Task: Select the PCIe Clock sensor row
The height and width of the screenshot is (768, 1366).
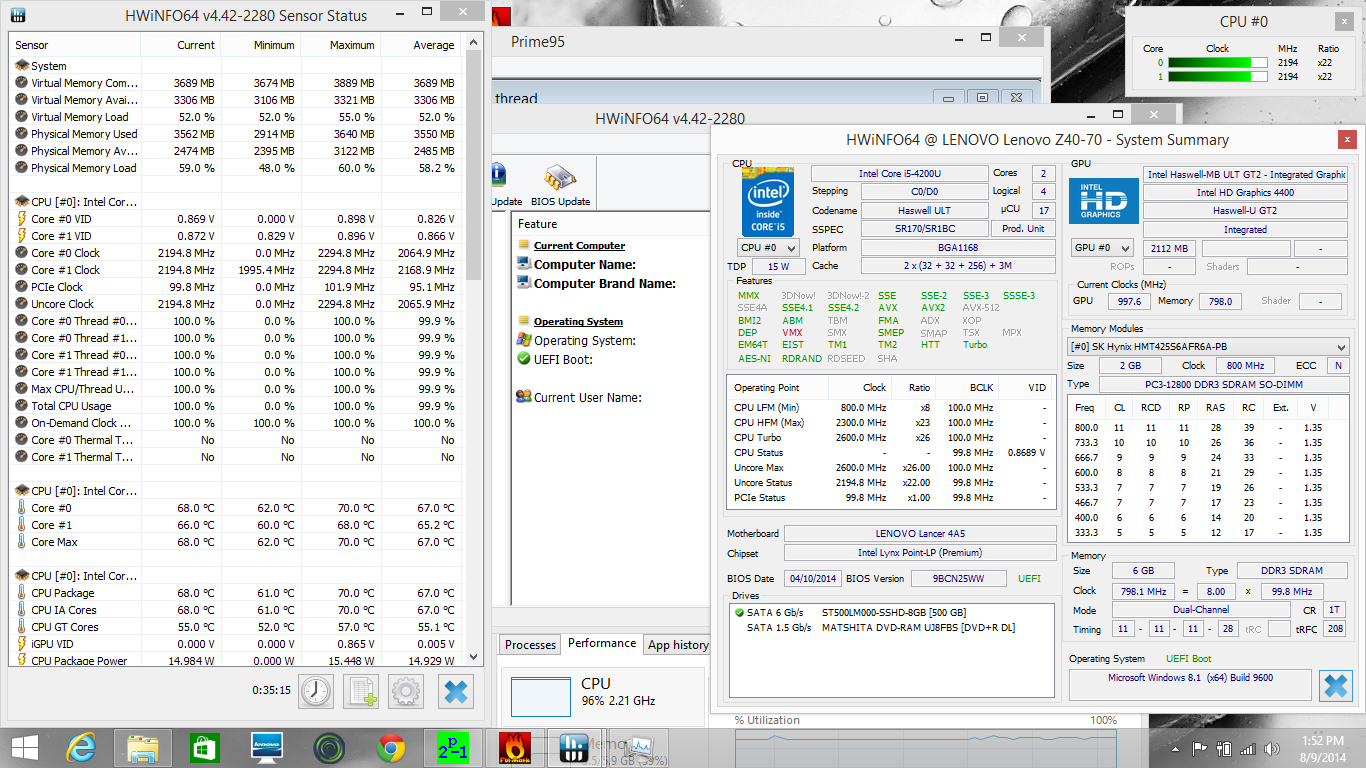Action: (236, 287)
